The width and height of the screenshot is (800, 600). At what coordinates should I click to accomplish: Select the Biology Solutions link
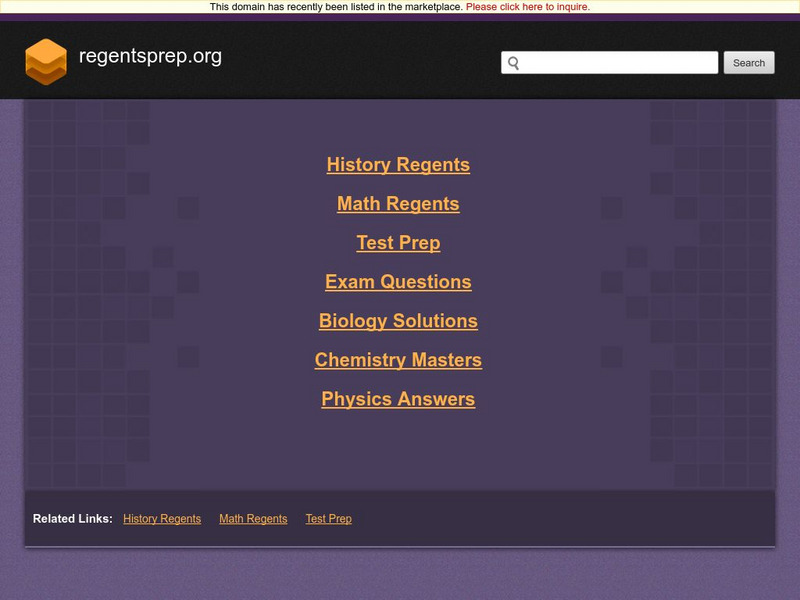[397, 321]
